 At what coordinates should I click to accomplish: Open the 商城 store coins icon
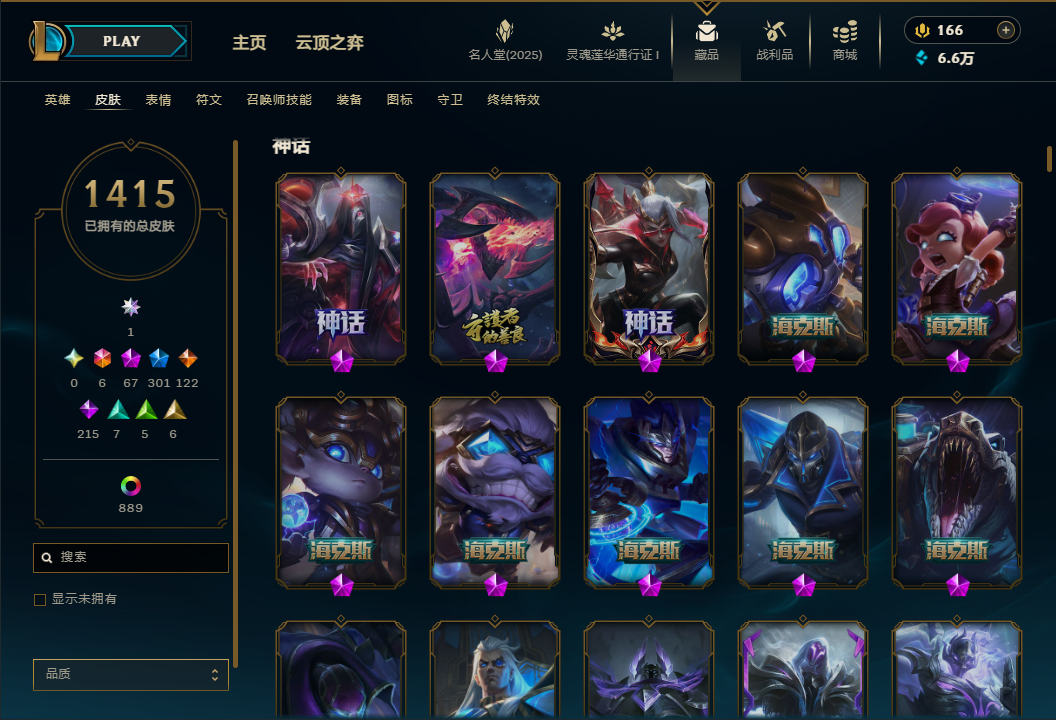click(845, 32)
